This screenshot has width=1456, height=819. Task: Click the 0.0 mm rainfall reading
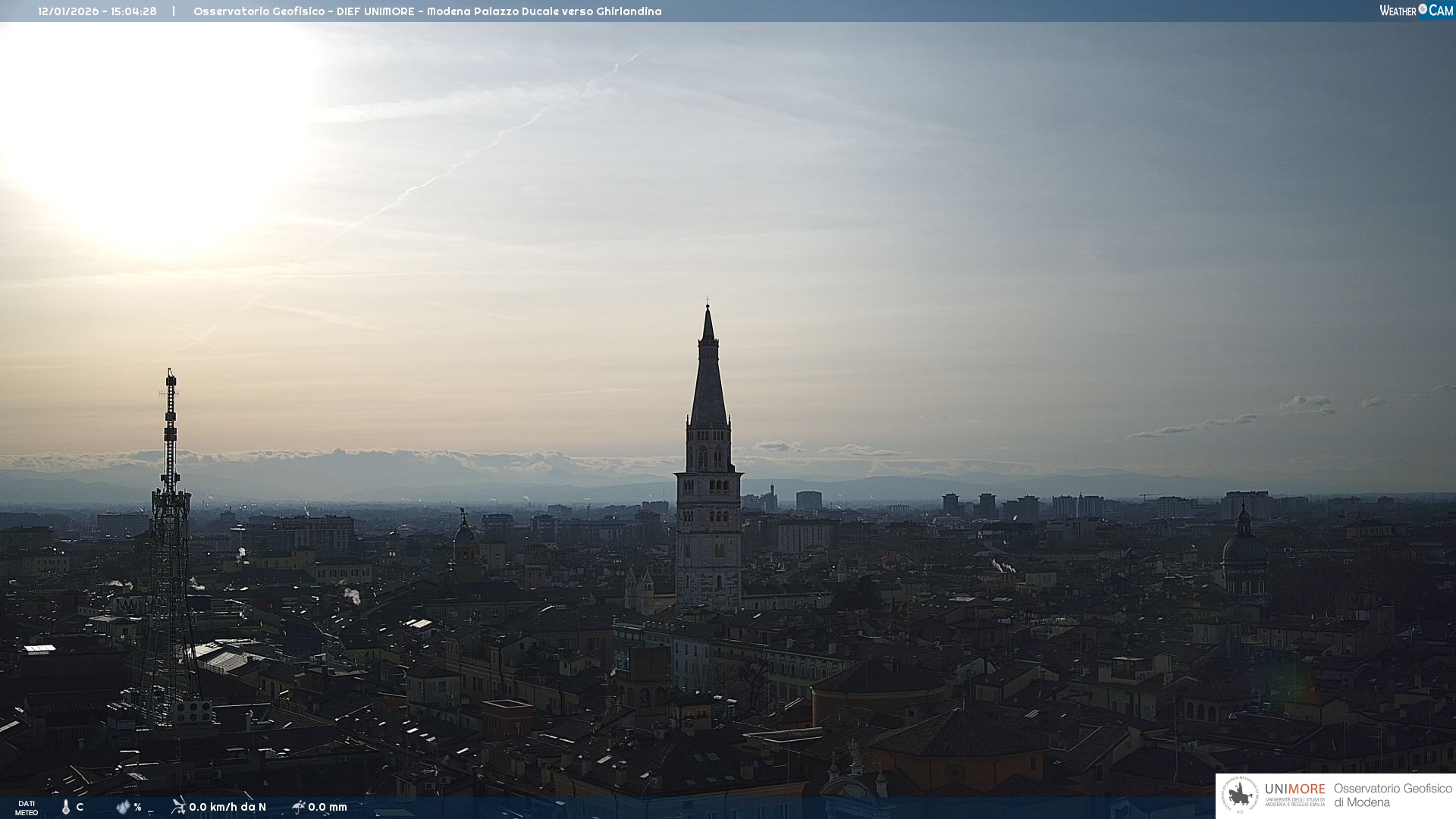(328, 807)
